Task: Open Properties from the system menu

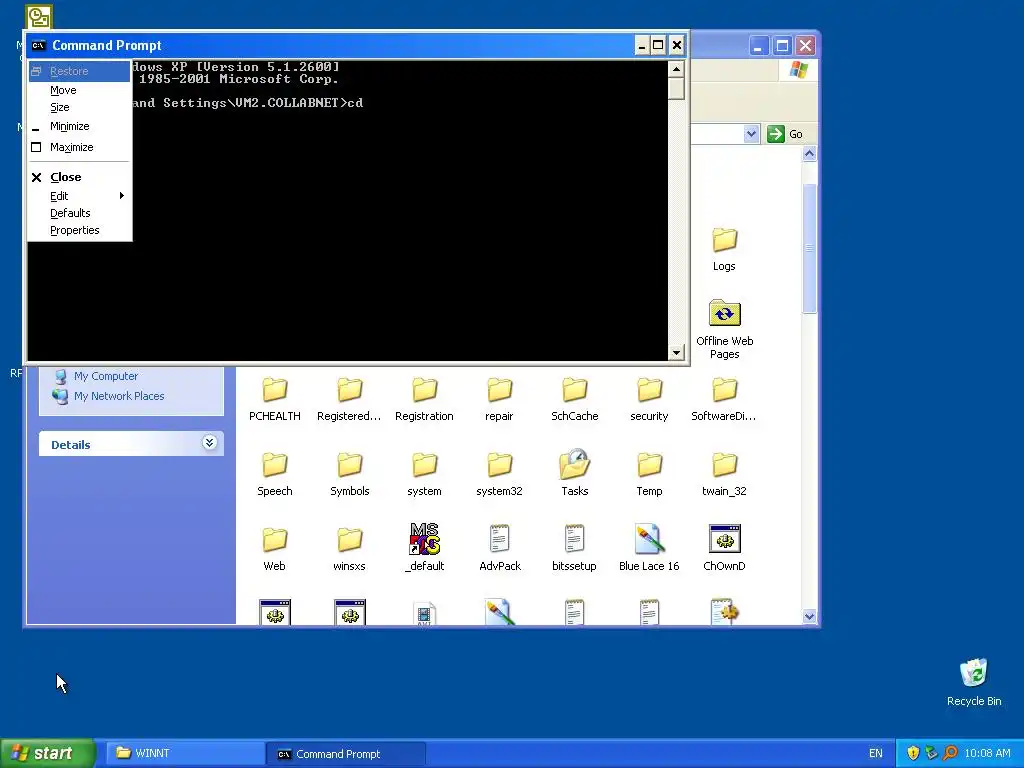Action: (80, 230)
